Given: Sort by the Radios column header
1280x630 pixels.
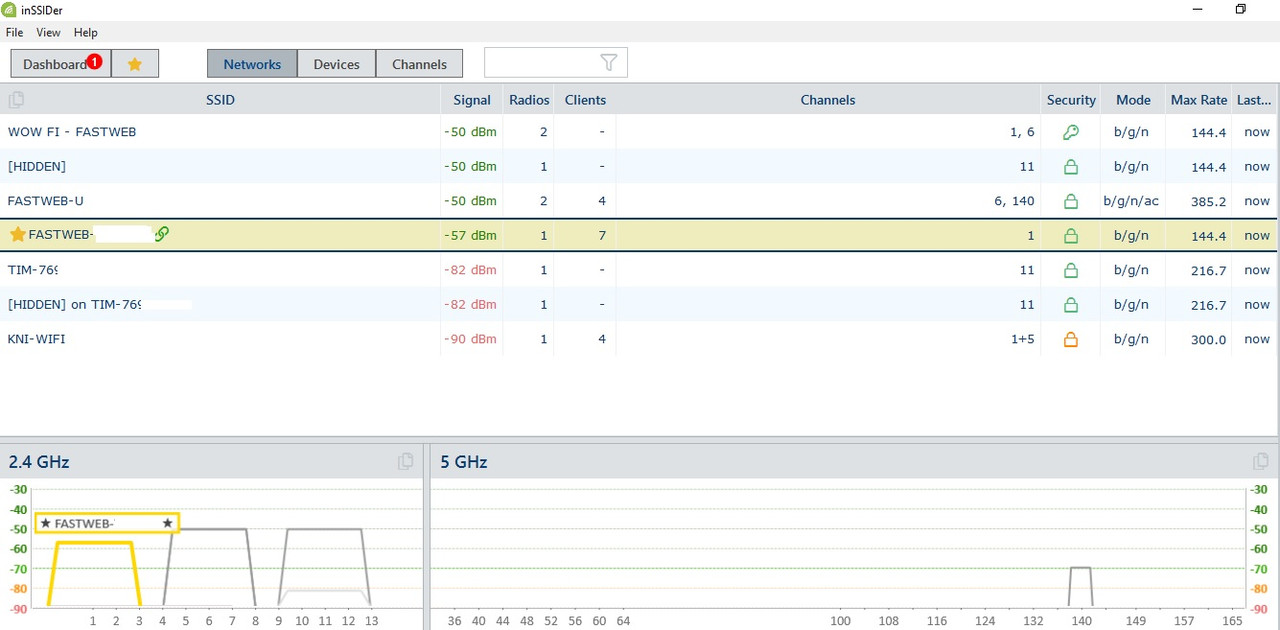Looking at the screenshot, I should click(529, 100).
